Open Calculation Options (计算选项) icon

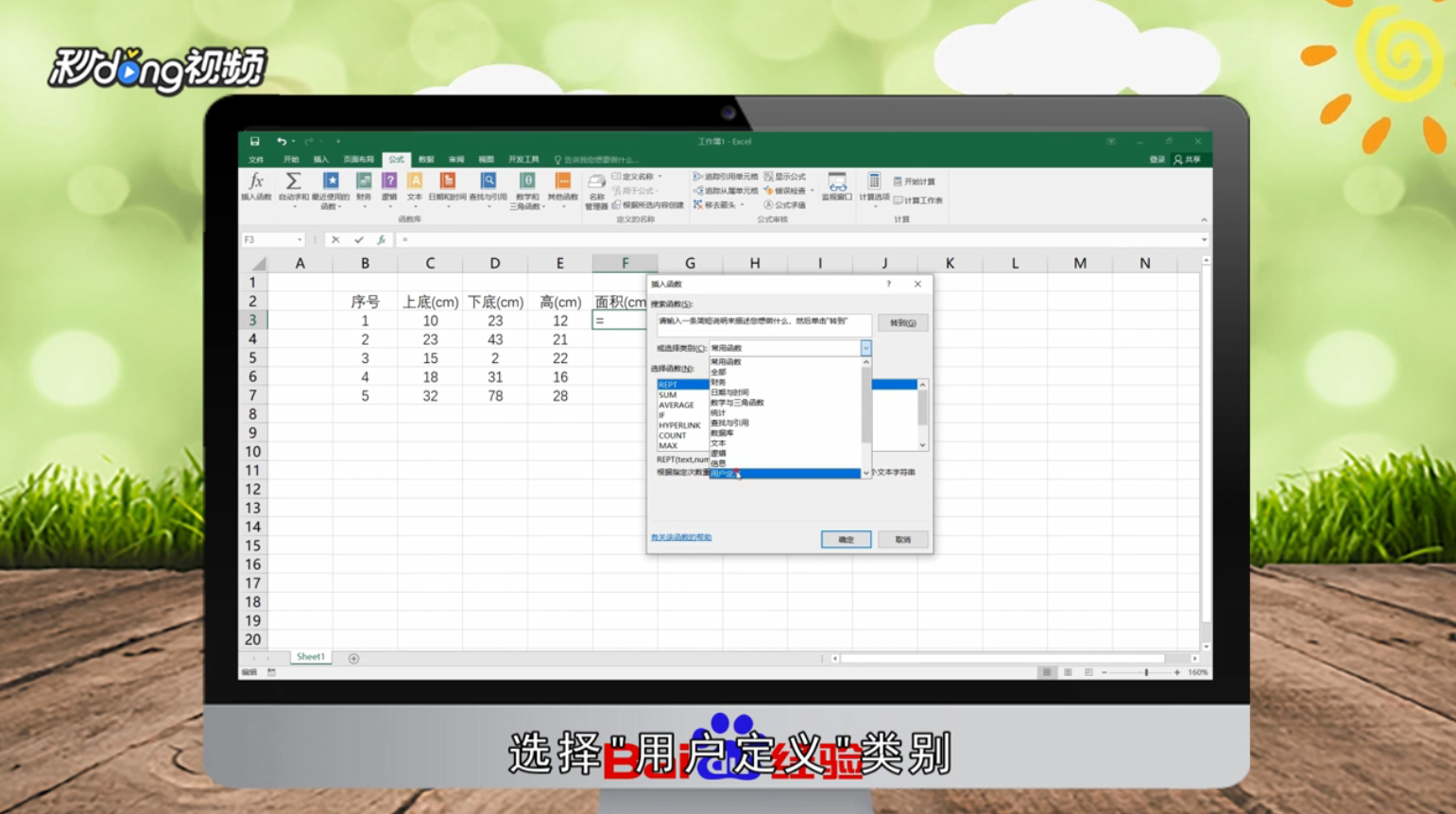click(x=874, y=182)
